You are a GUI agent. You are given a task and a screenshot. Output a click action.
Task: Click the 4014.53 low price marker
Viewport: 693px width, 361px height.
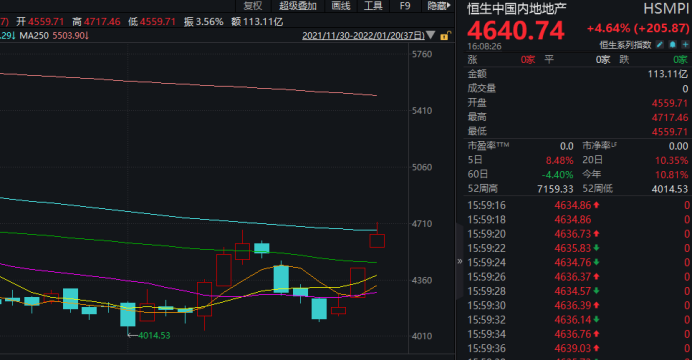[154, 335]
